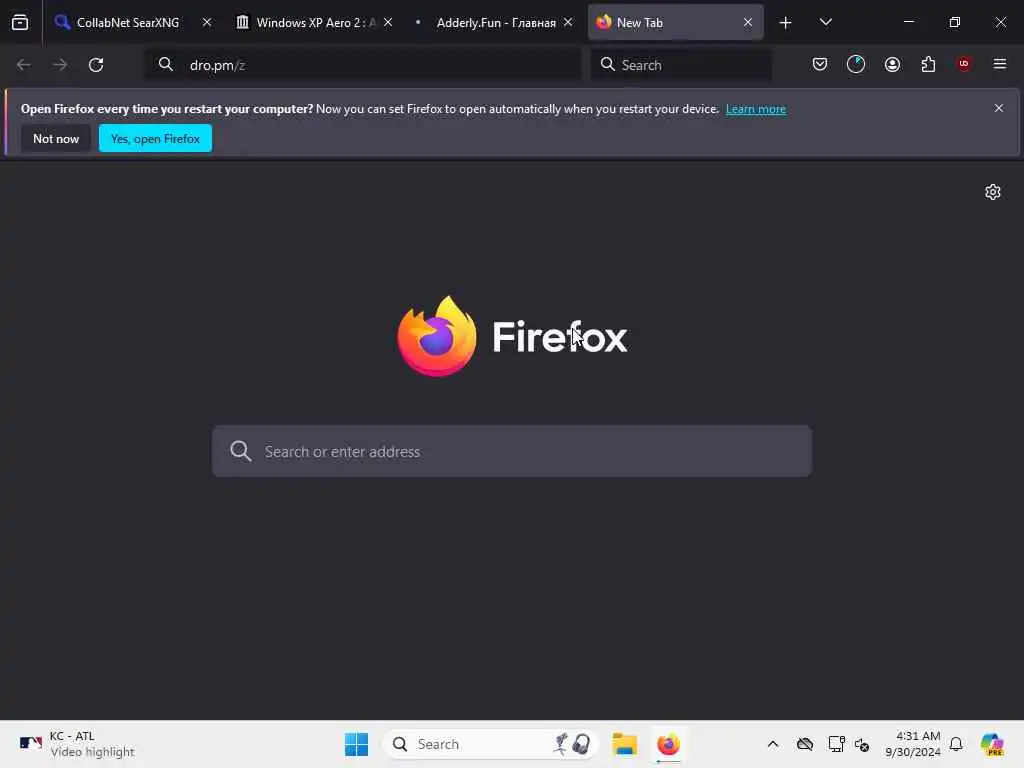
Task: Show hidden system tray icons
Action: (773, 744)
